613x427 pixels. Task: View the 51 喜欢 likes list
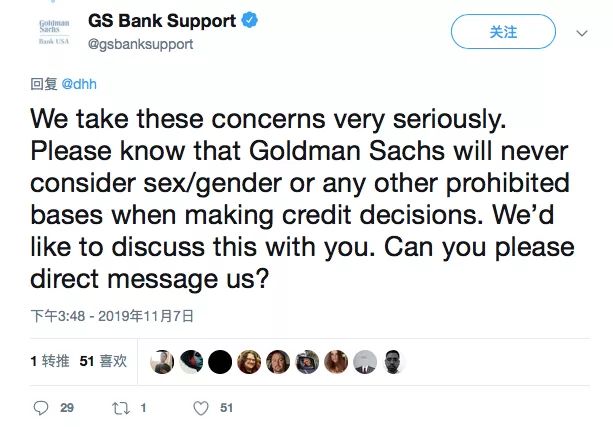tap(103, 362)
